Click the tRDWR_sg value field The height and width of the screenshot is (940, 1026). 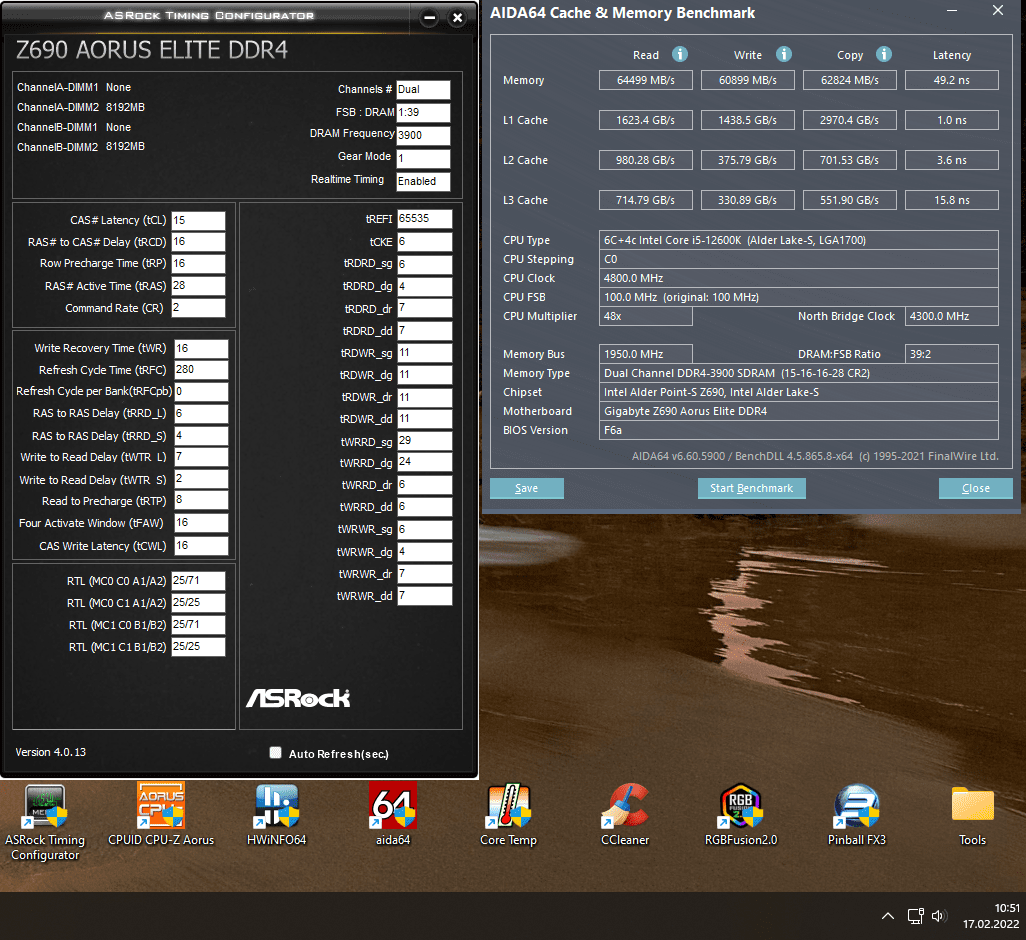click(424, 353)
